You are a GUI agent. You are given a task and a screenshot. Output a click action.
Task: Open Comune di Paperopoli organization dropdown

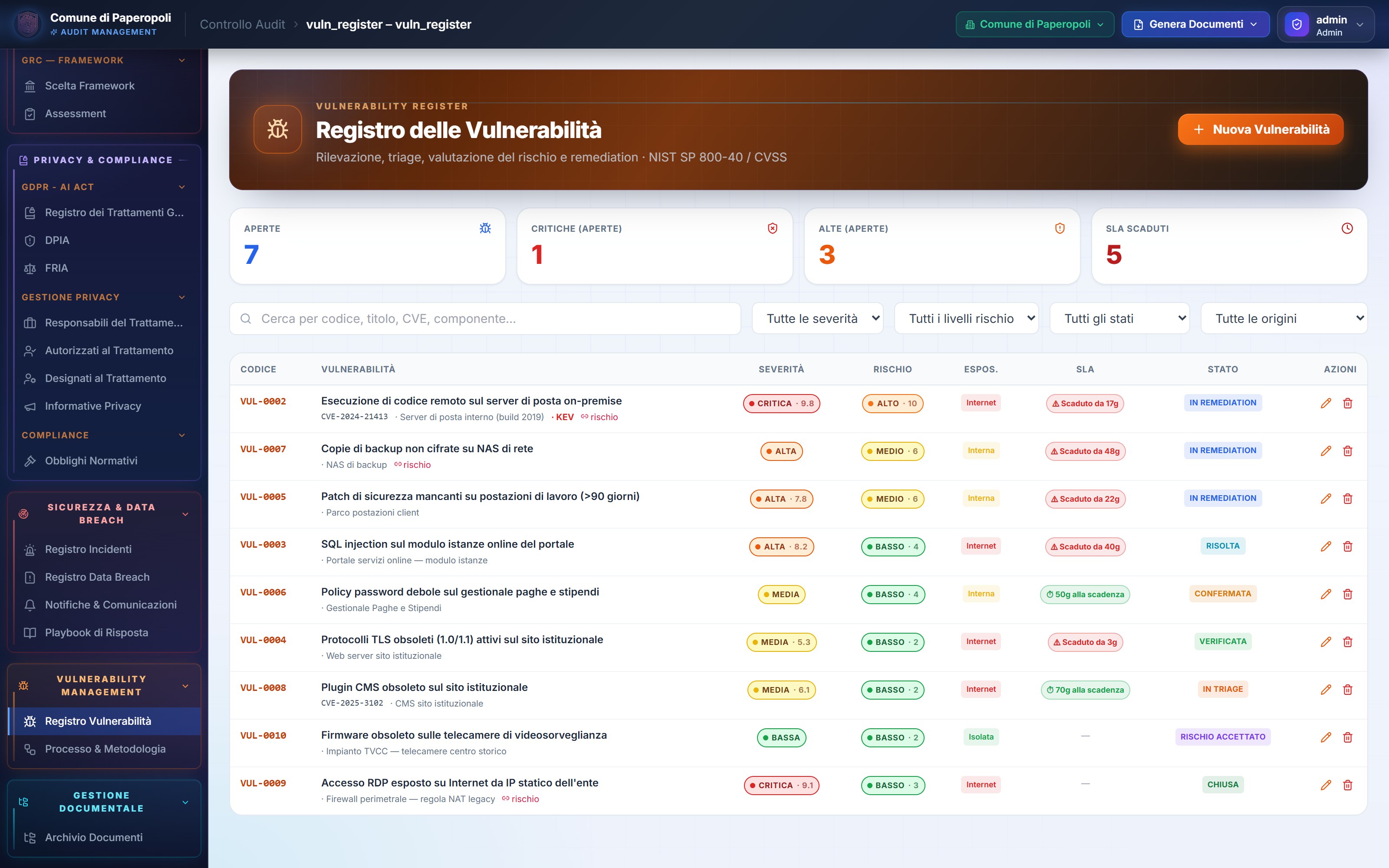(x=1035, y=24)
